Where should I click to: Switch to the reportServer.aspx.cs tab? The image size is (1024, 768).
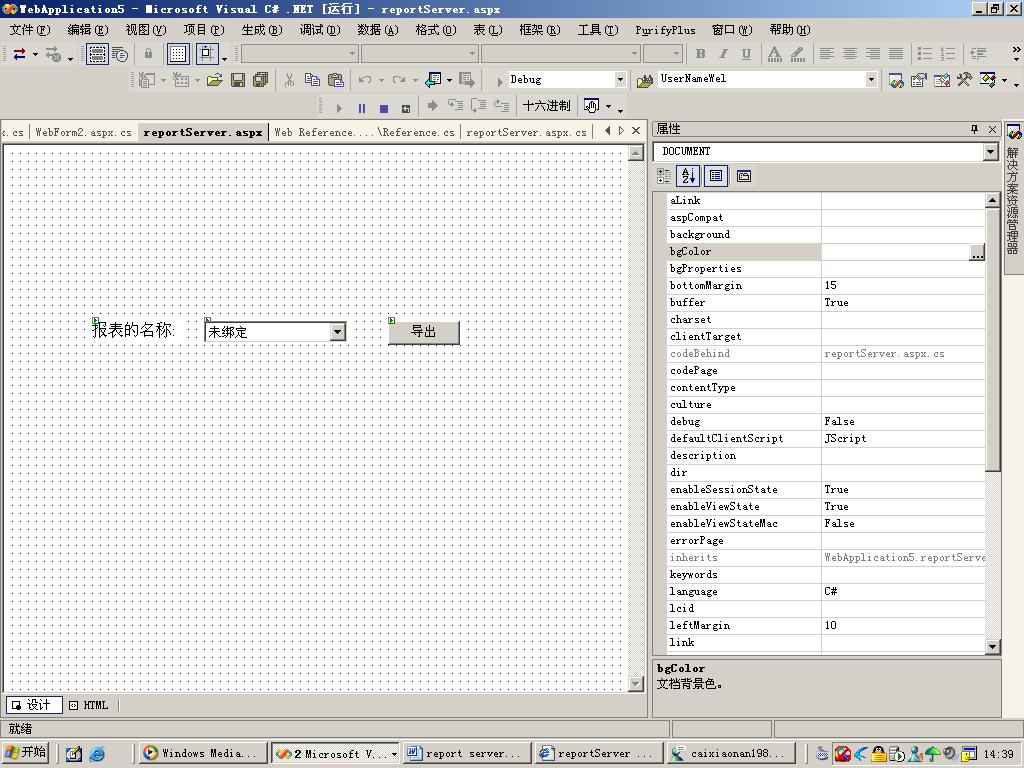click(526, 133)
